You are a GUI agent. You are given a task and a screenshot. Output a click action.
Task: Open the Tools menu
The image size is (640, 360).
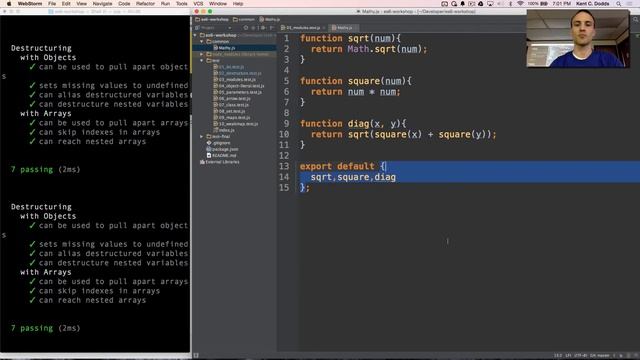point(182,4)
